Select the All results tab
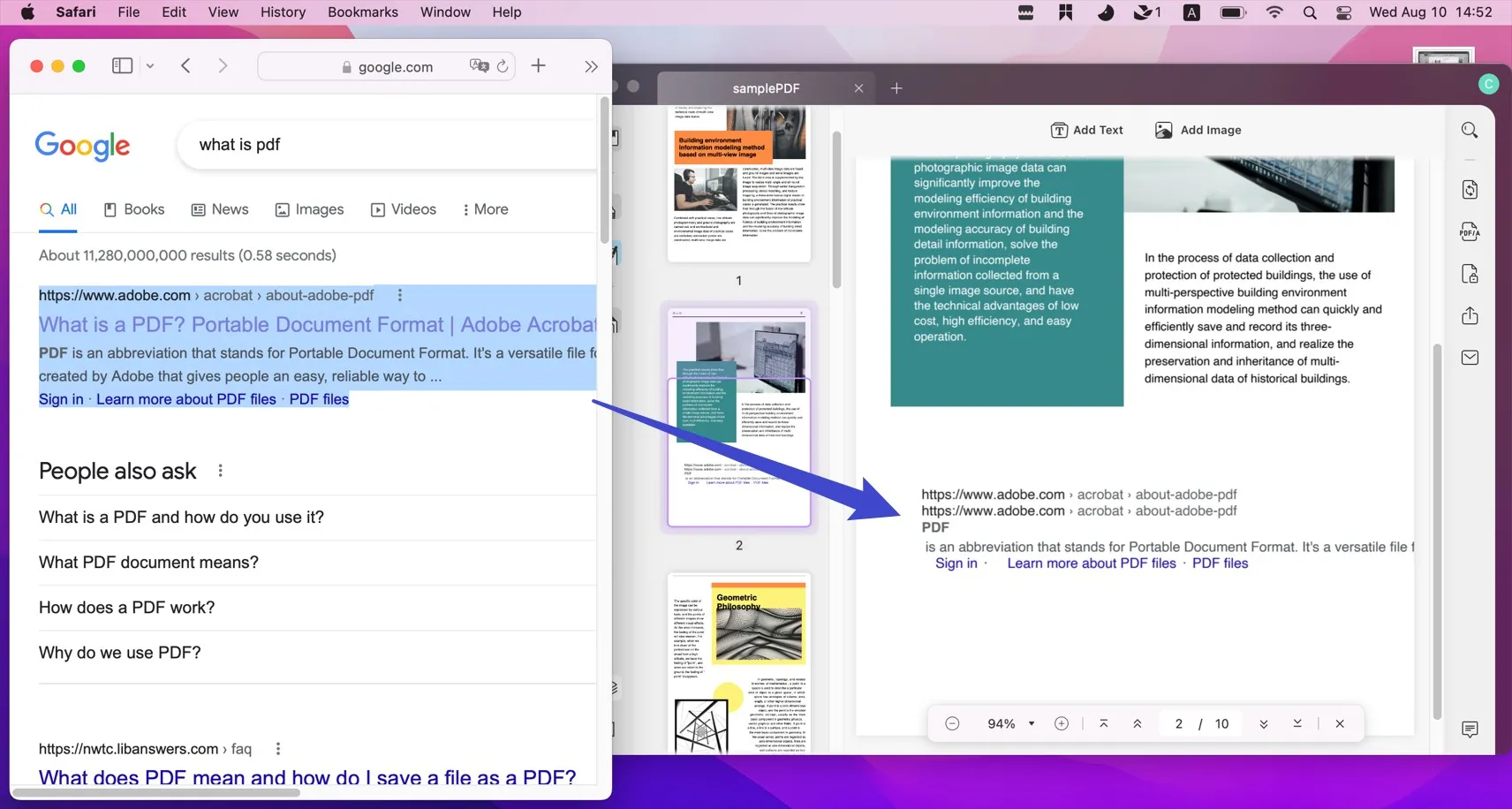The height and width of the screenshot is (809, 1512). (x=58, y=209)
